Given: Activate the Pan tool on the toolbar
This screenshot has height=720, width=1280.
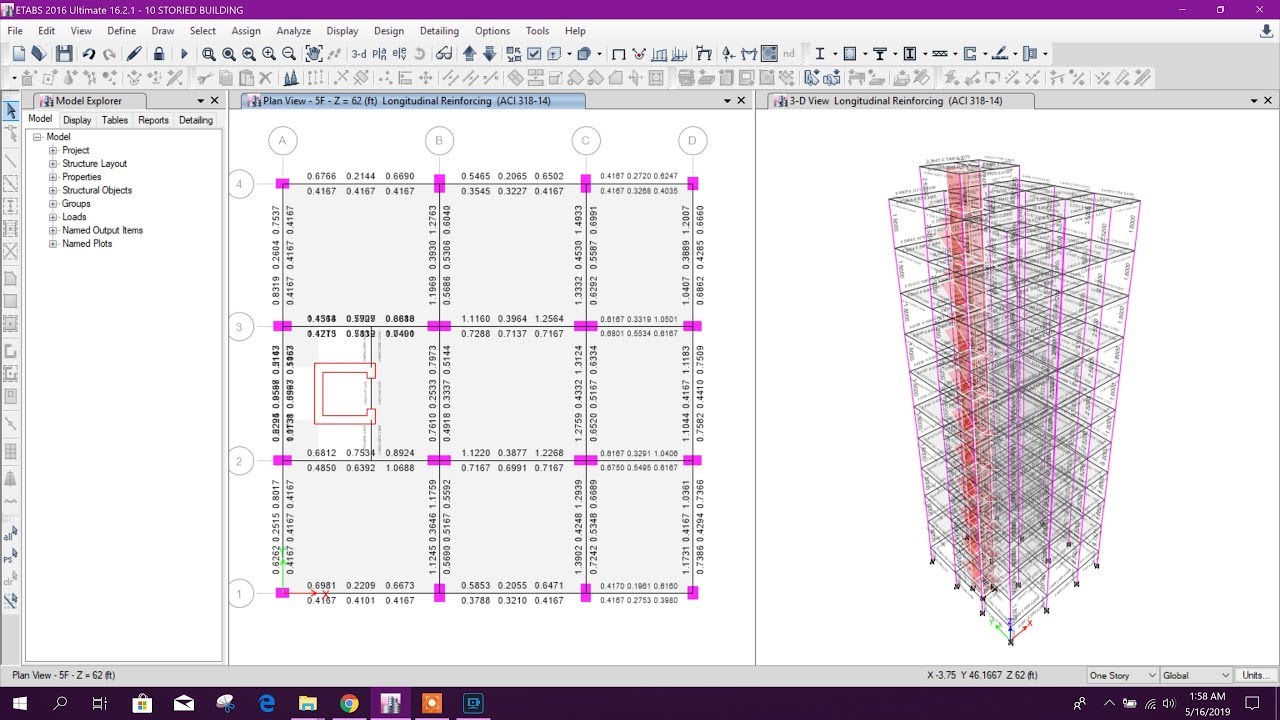Looking at the screenshot, I should pos(314,53).
